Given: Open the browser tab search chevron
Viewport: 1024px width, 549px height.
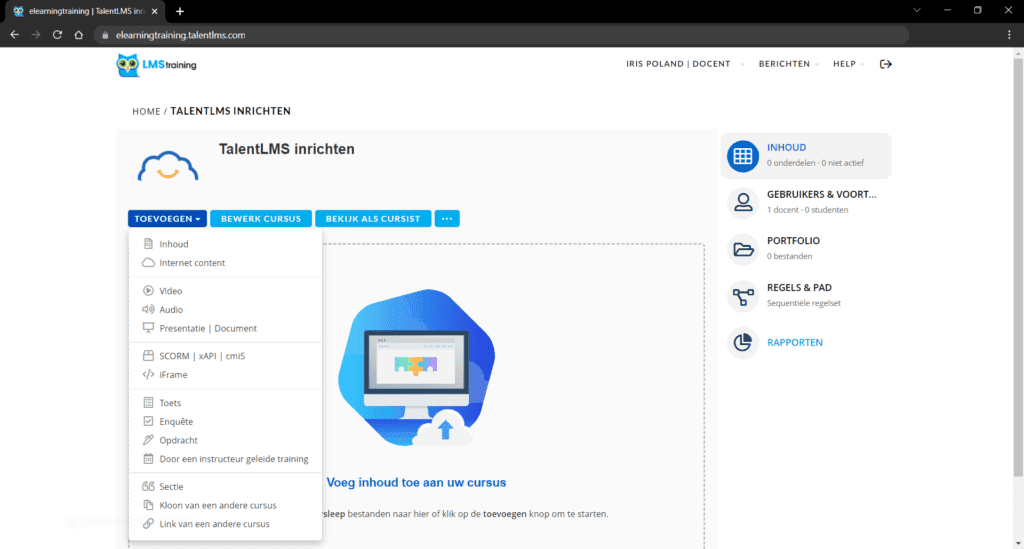Looking at the screenshot, I should tap(917, 10).
